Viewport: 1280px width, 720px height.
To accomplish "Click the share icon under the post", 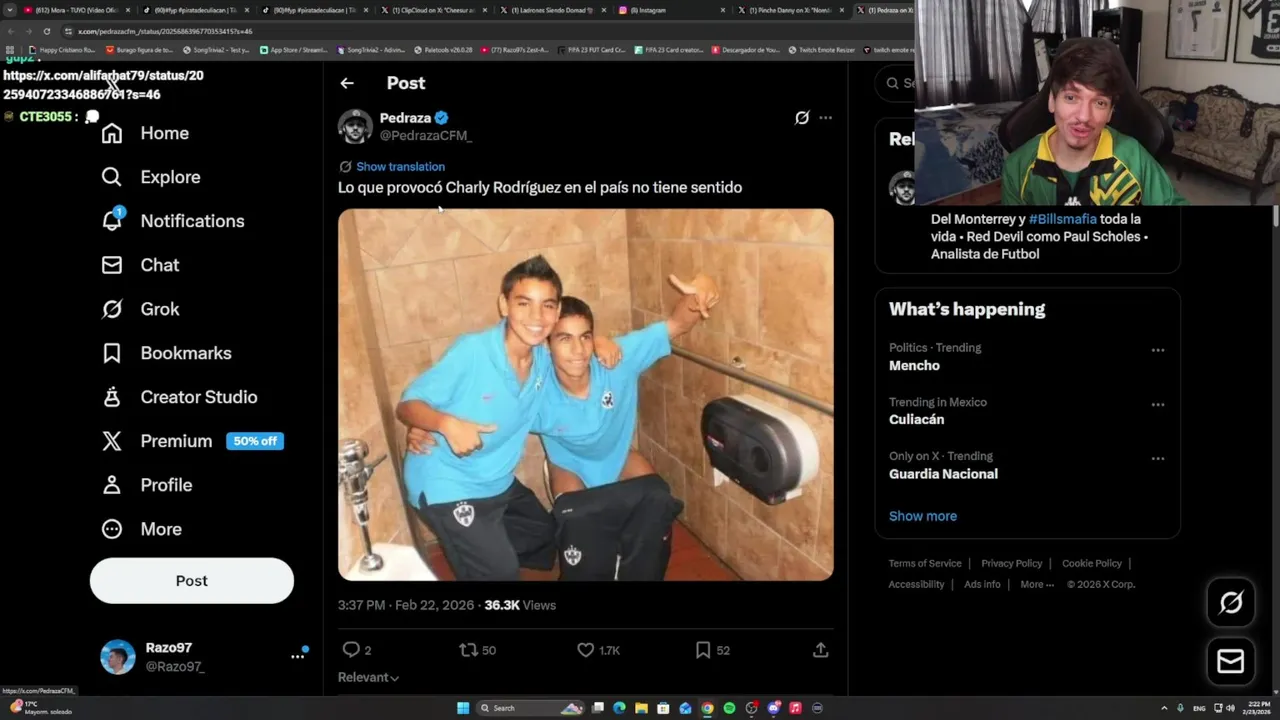I will [820, 650].
